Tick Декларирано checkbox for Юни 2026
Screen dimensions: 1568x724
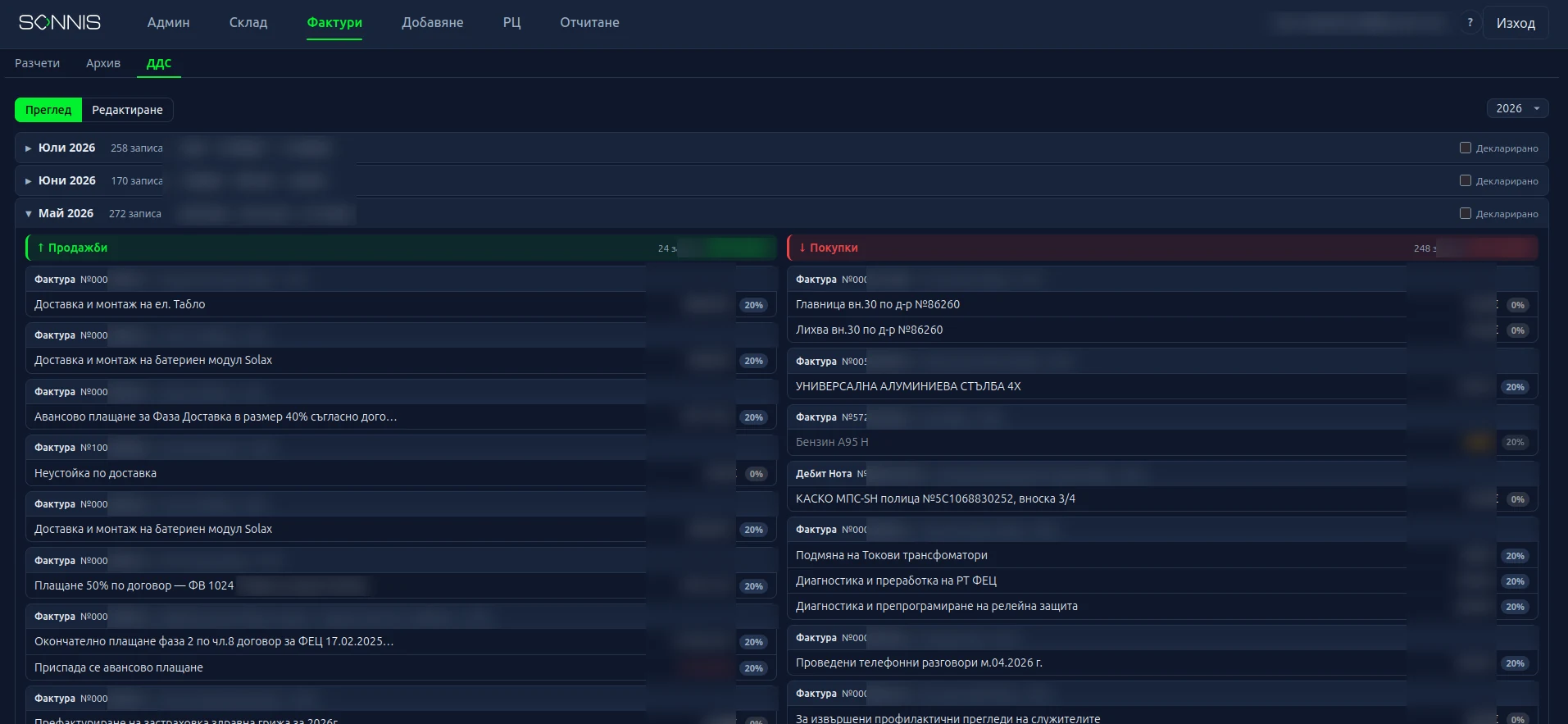pos(1466,180)
